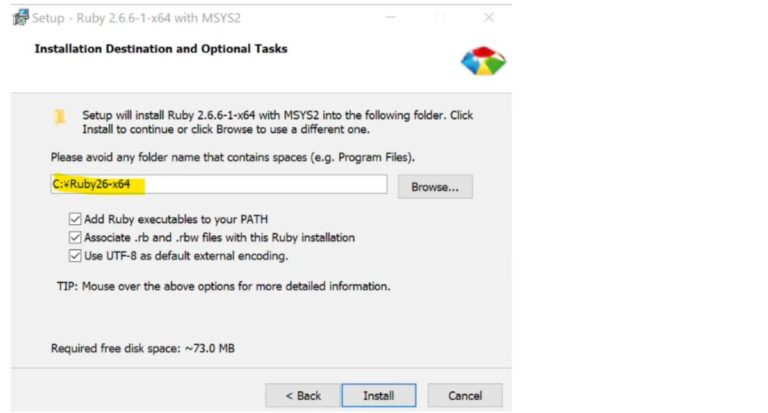
Task: Click the Setup window title text
Action: click(136, 18)
